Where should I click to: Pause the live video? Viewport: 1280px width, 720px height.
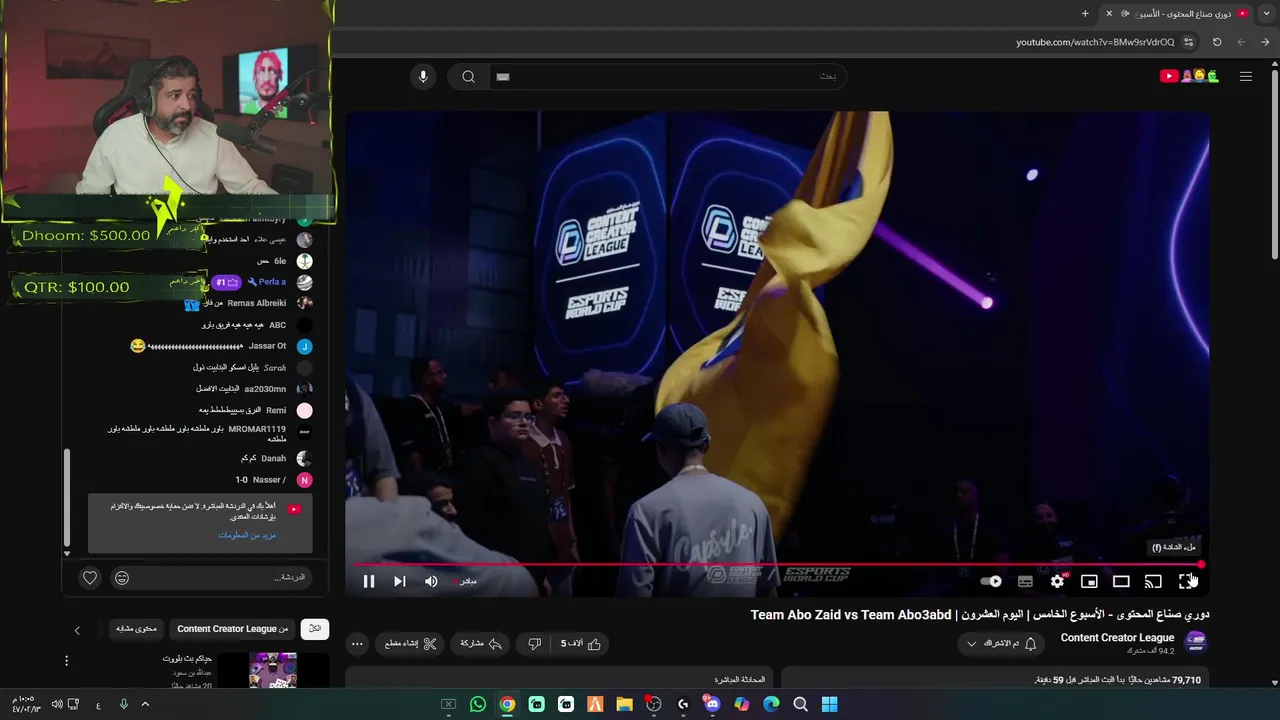tap(369, 581)
